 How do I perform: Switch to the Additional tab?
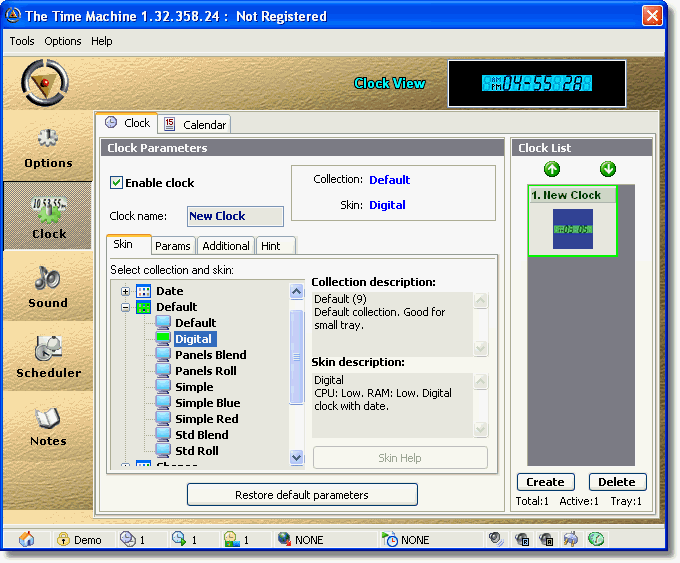(x=226, y=246)
